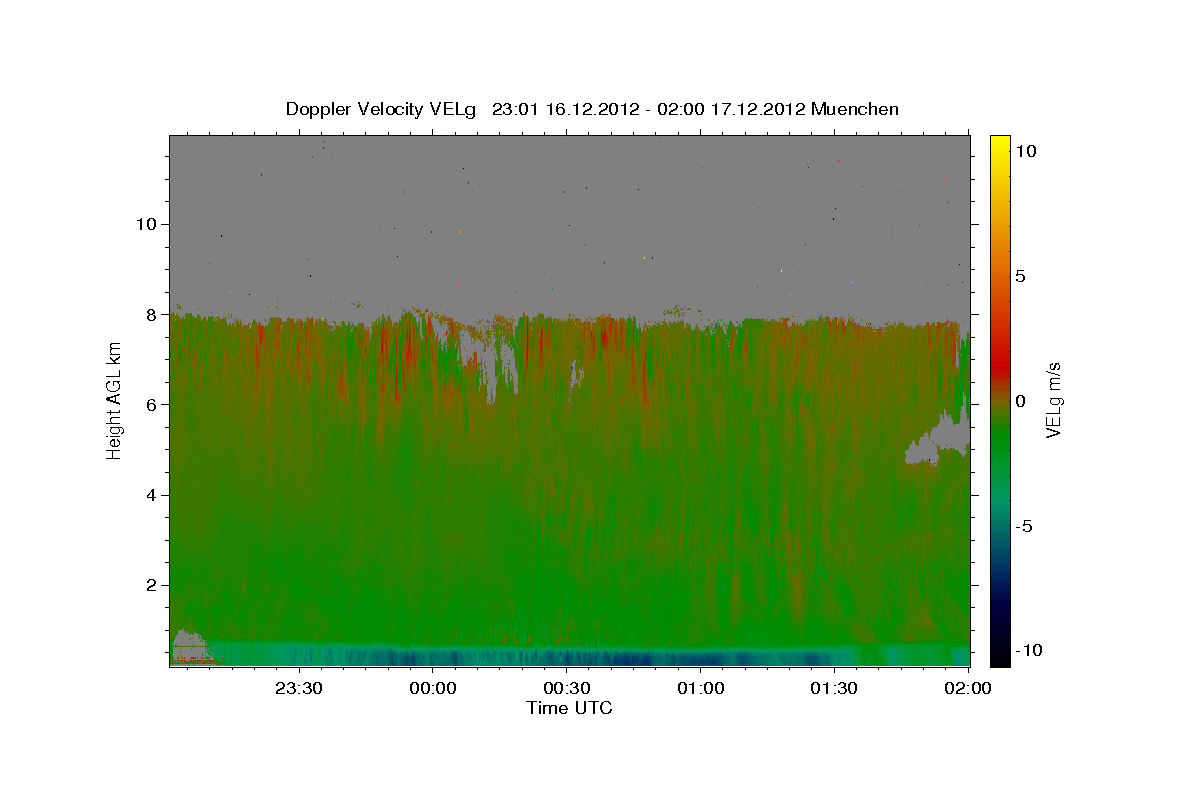1200x800 pixels.
Task: Click the colorbar value 10 label
Action: 1027,151
